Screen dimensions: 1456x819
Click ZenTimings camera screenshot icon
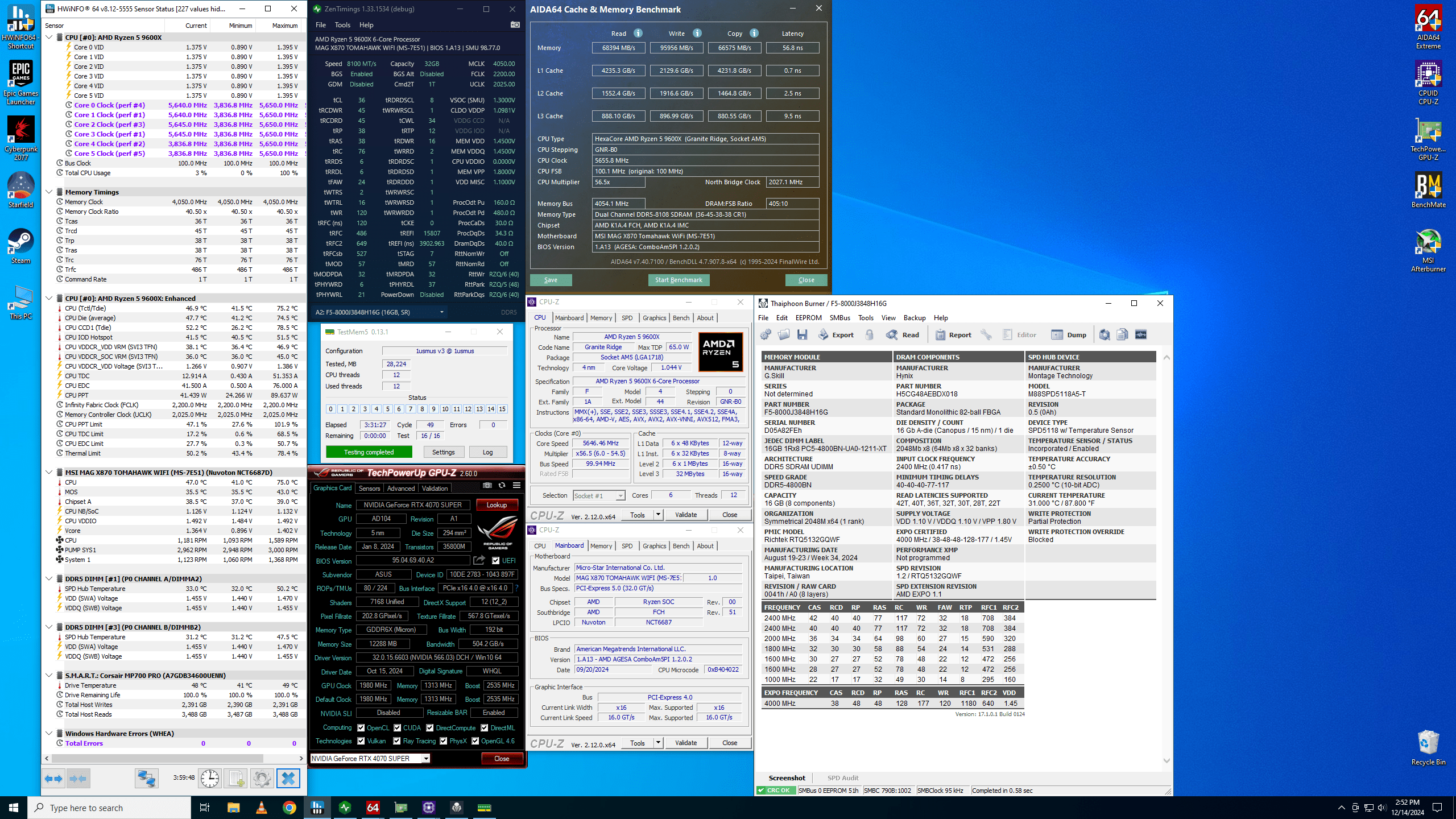click(x=515, y=25)
